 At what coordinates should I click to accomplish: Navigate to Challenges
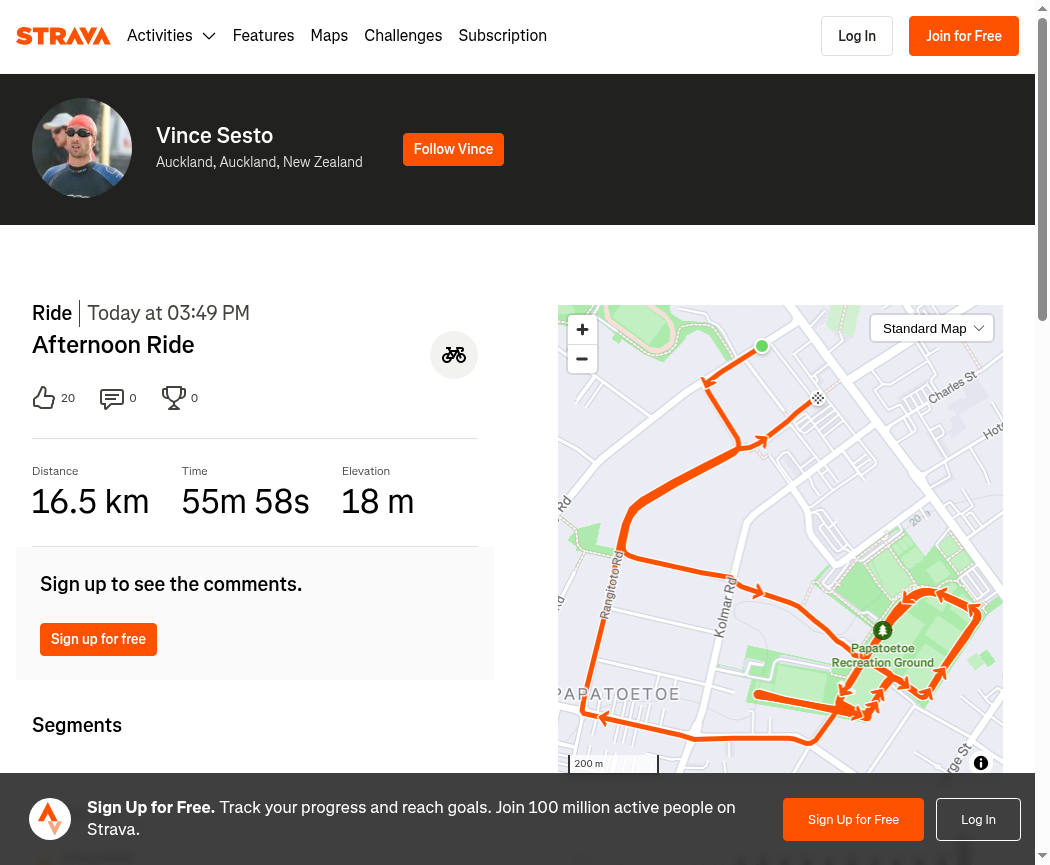[403, 35]
